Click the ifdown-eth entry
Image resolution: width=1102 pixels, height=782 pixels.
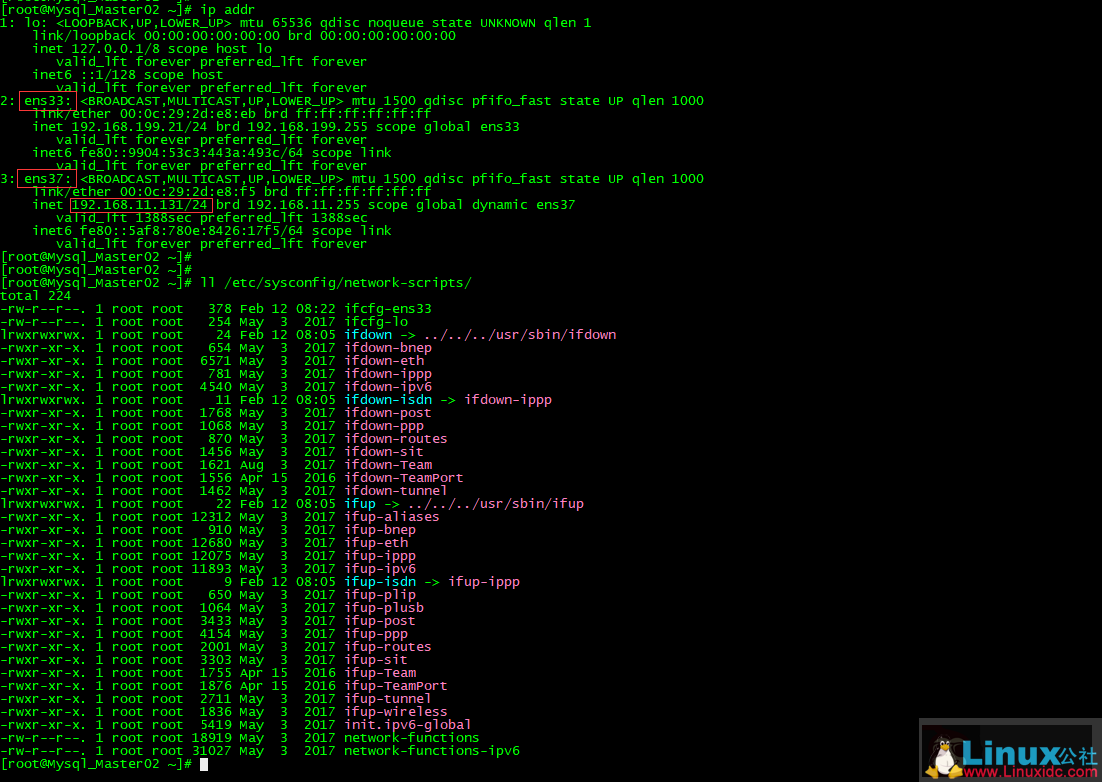[x=384, y=360]
